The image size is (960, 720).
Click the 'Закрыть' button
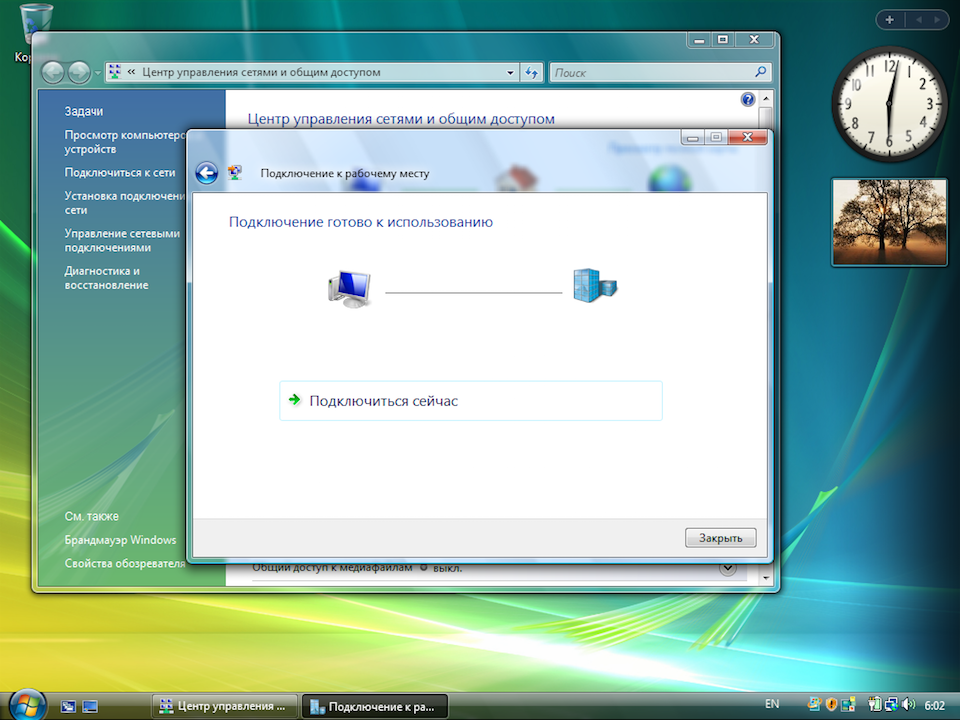(x=721, y=538)
